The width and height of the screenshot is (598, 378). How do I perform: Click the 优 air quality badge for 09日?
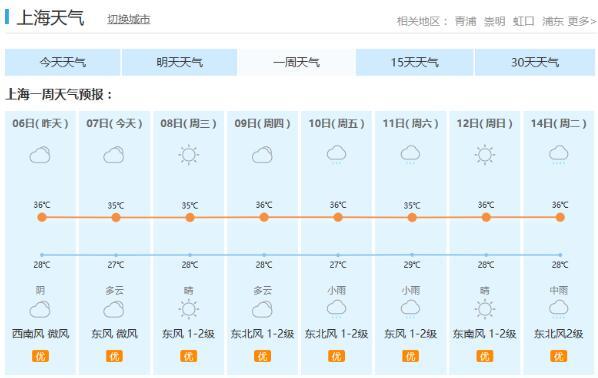point(262,356)
